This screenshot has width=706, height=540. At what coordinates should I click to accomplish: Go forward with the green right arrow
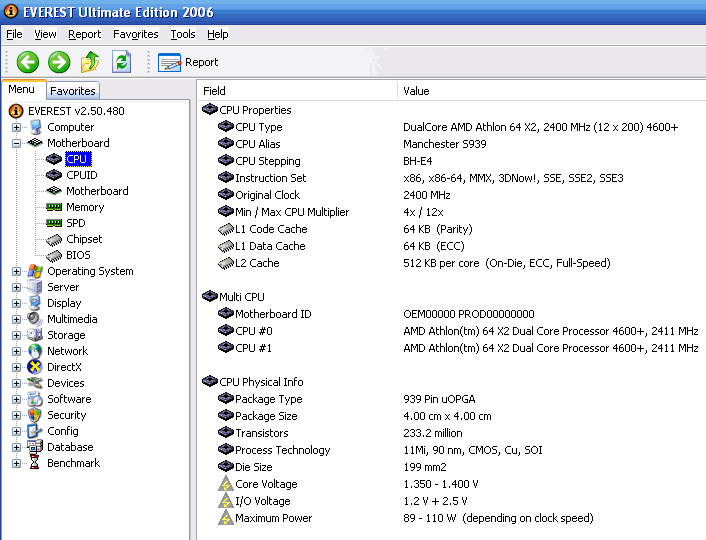pos(59,62)
